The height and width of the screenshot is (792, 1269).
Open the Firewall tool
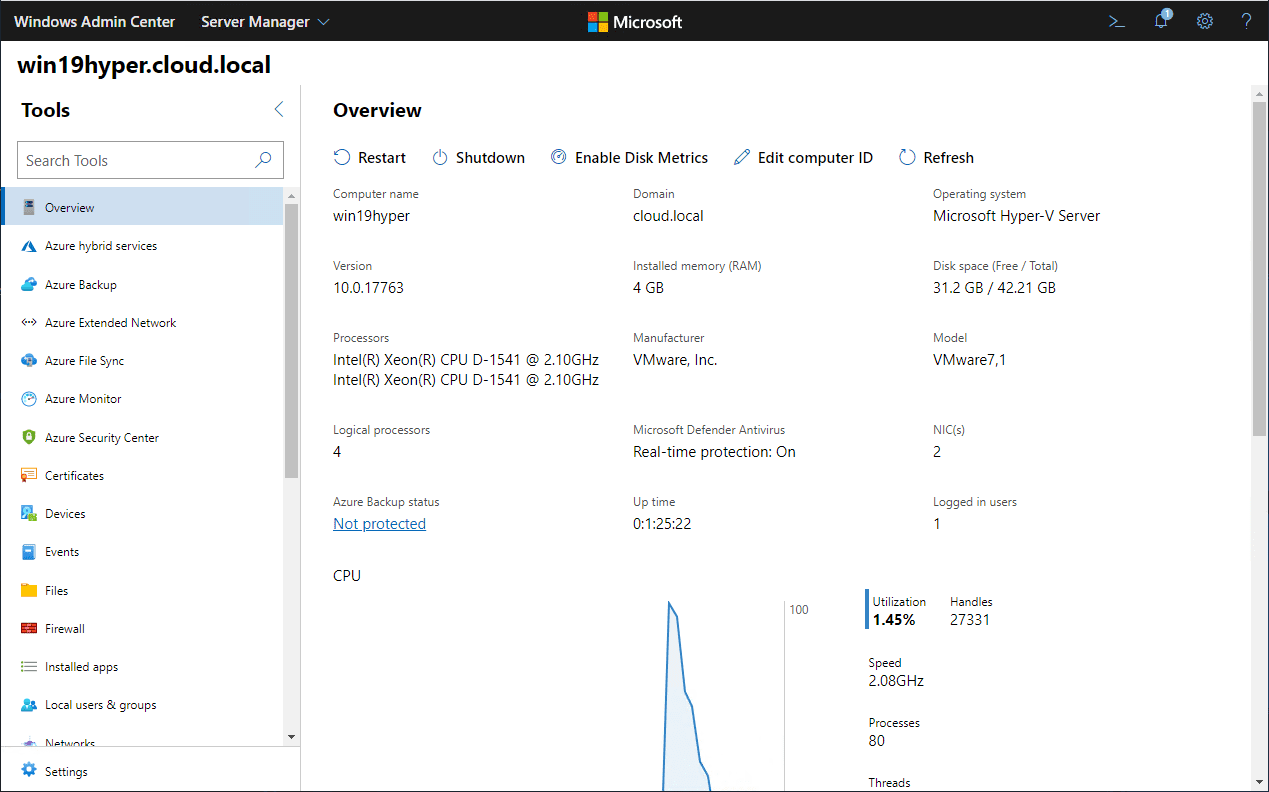point(64,628)
